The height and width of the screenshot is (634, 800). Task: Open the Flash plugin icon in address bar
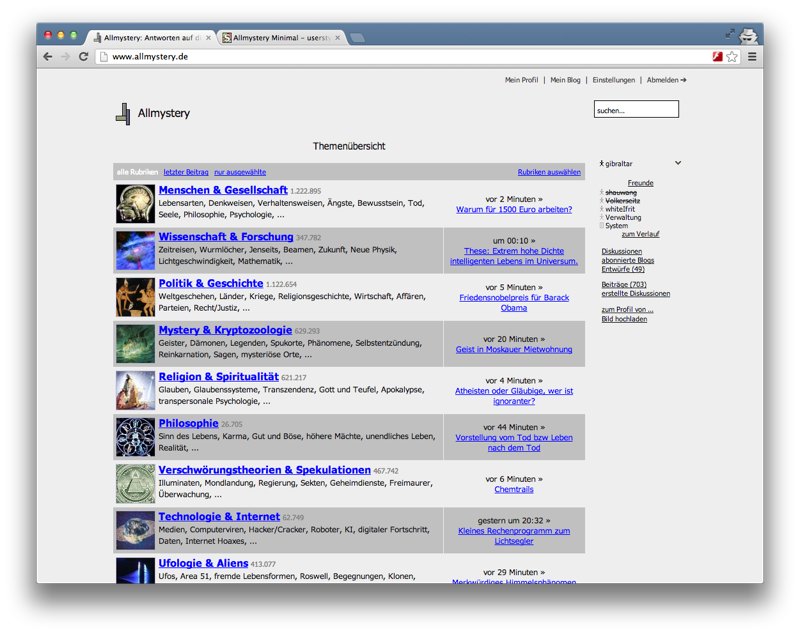(717, 57)
